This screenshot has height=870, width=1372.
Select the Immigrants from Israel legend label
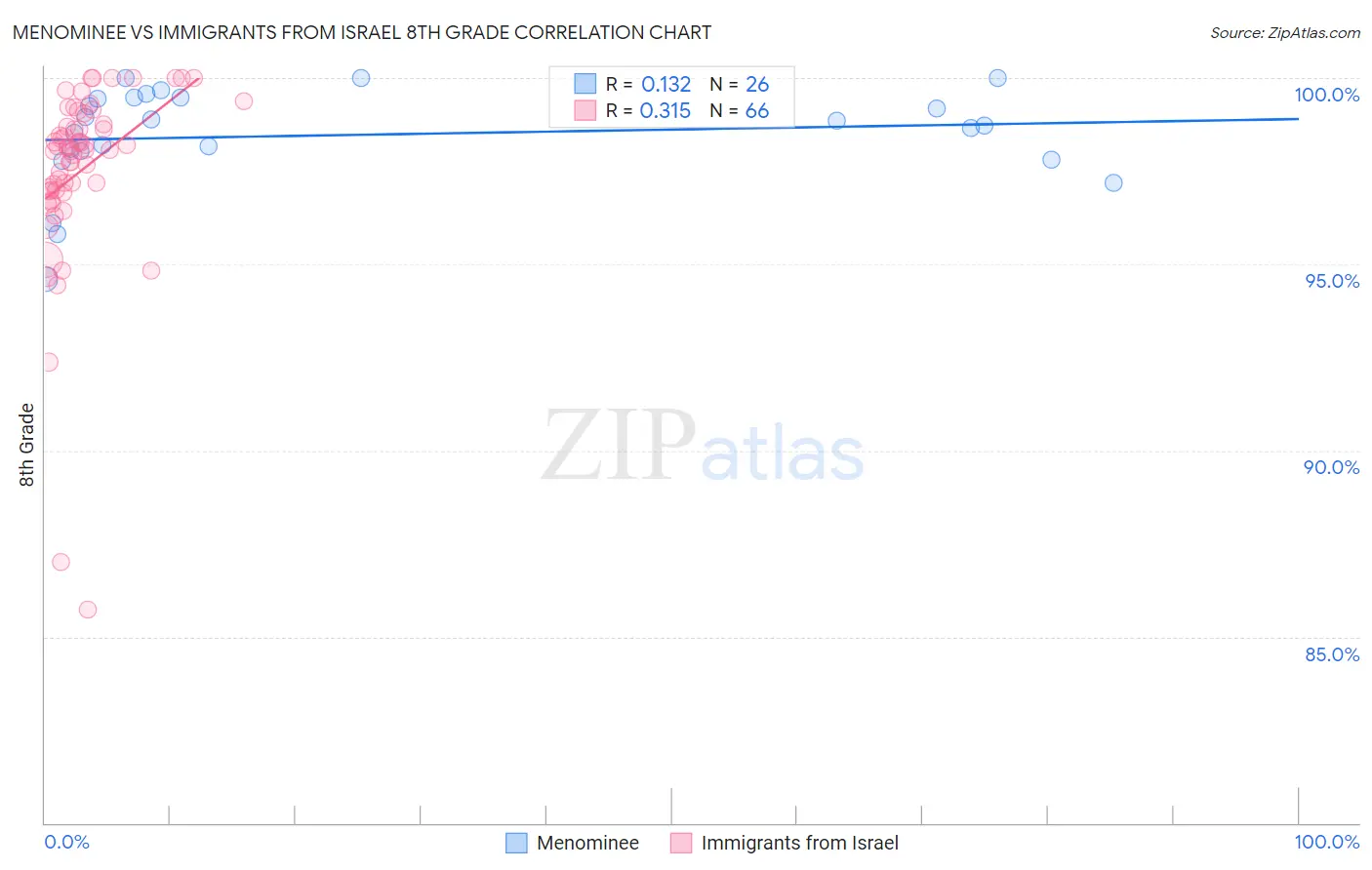[x=800, y=843]
